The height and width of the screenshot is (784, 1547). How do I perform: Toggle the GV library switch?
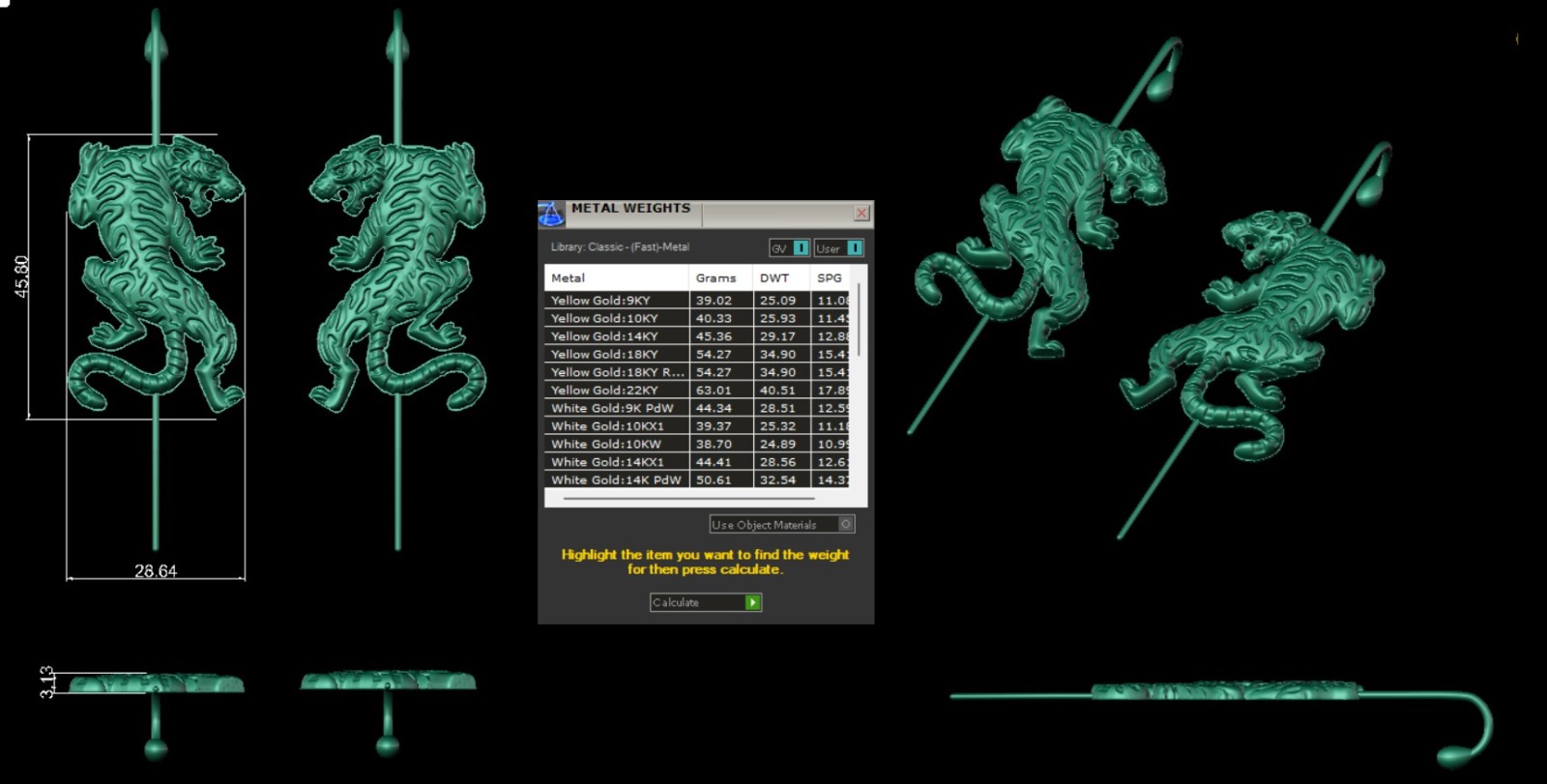[801, 248]
